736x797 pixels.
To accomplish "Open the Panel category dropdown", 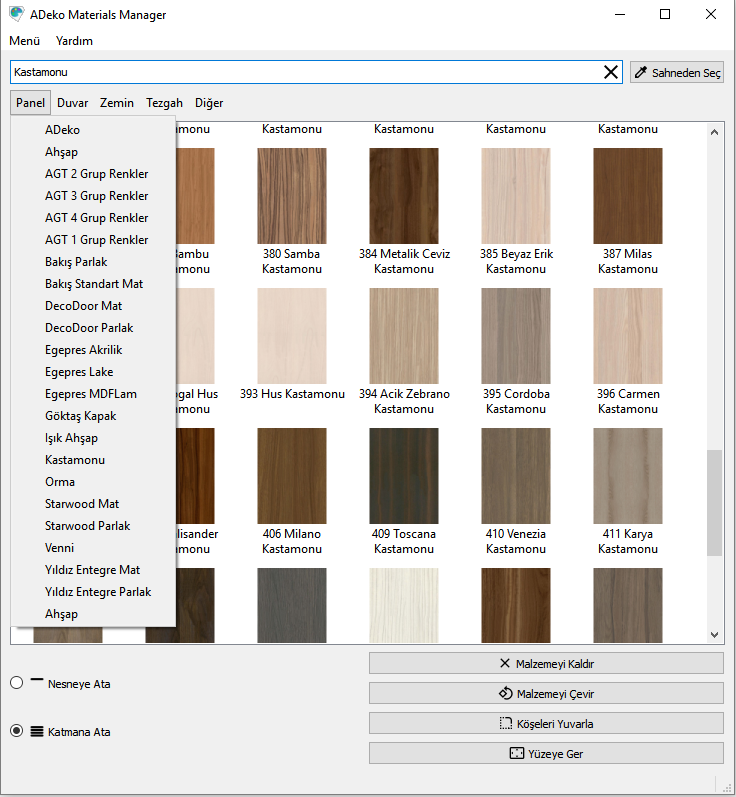I will [30, 103].
